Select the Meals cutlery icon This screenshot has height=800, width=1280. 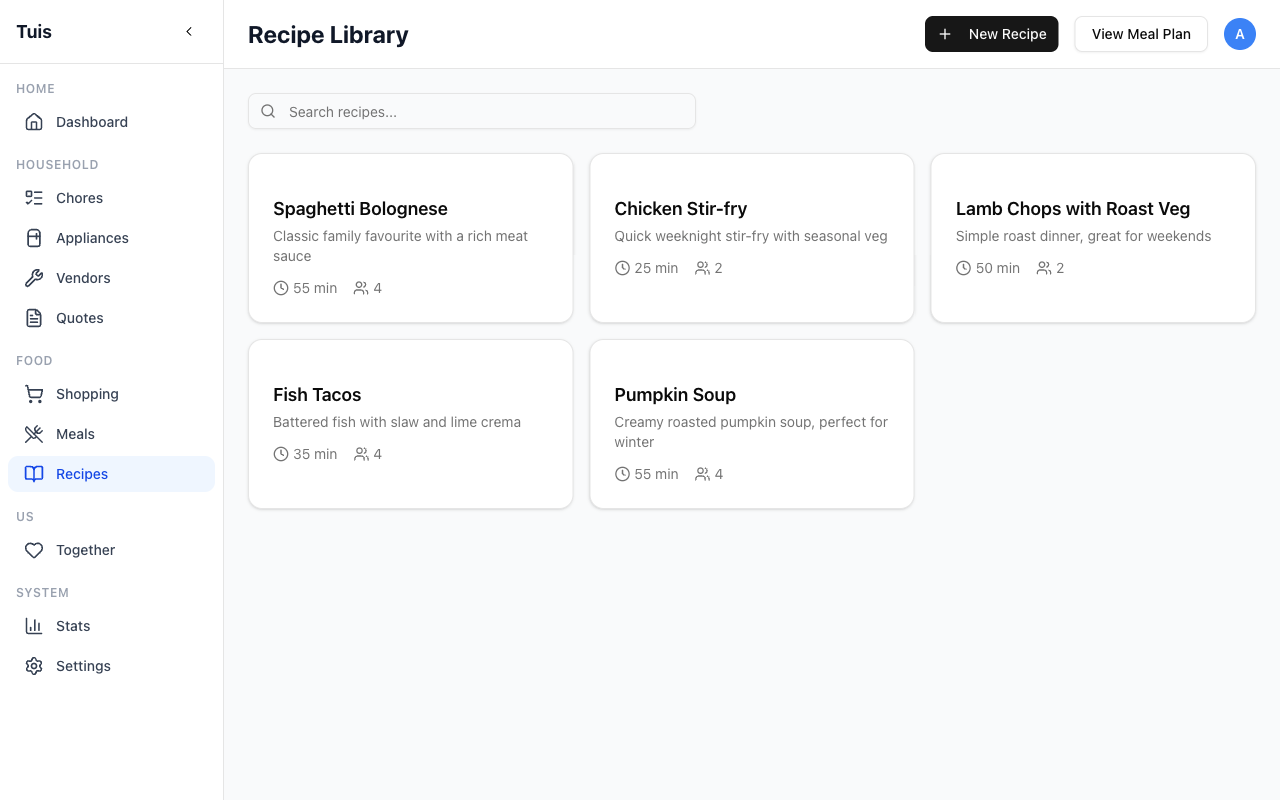(34, 433)
